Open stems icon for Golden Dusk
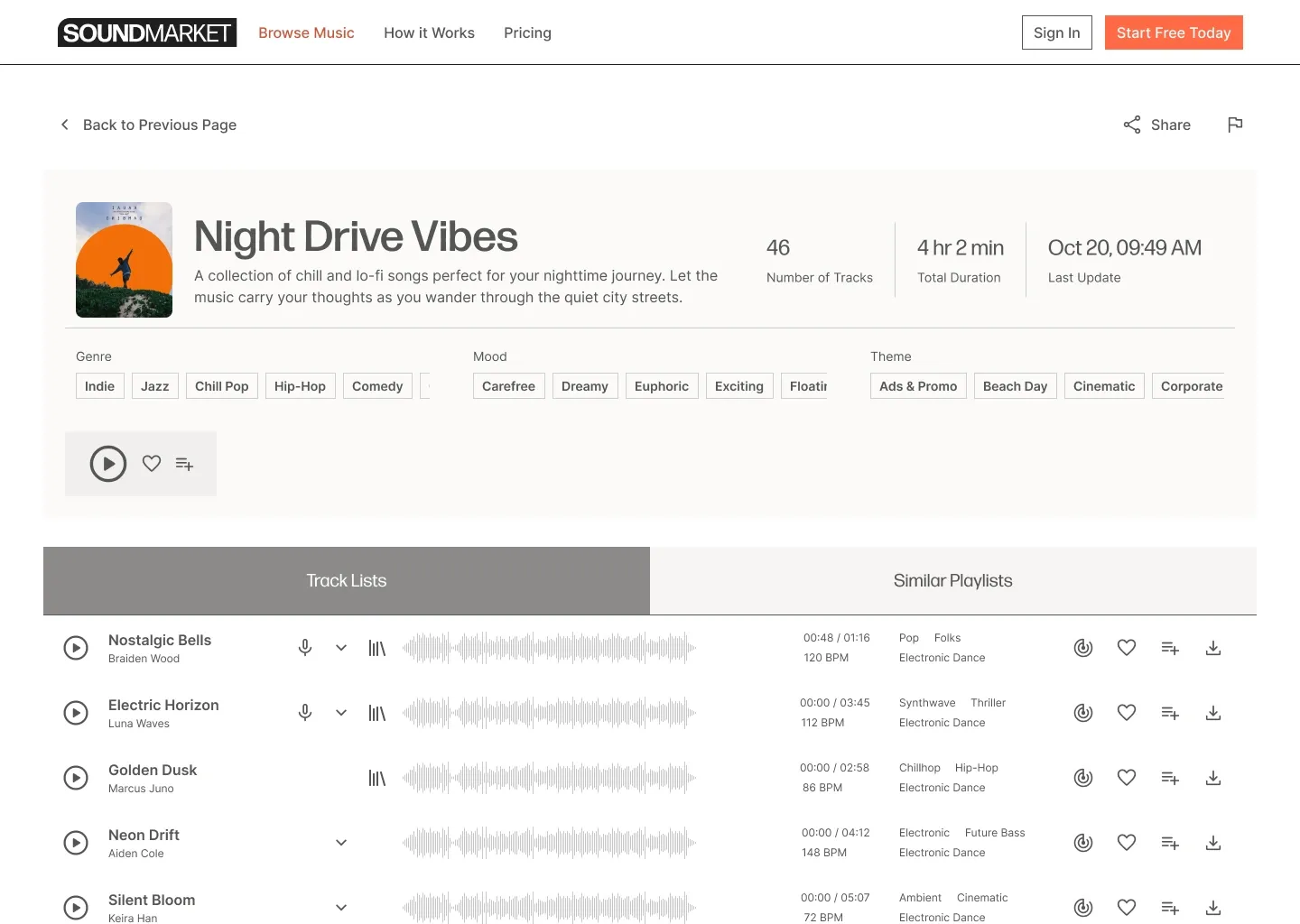 377,778
